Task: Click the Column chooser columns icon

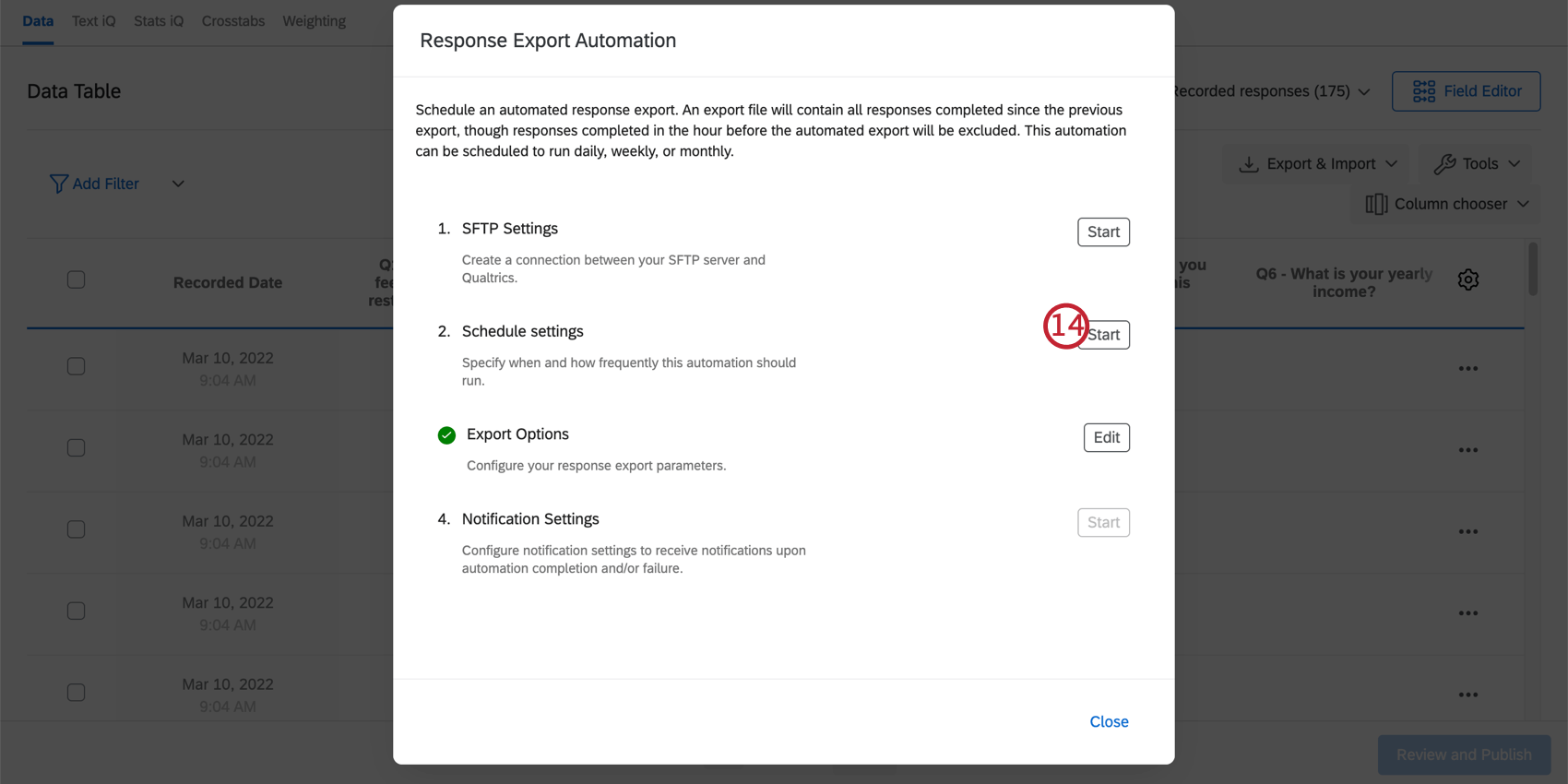Action: 1376,204
